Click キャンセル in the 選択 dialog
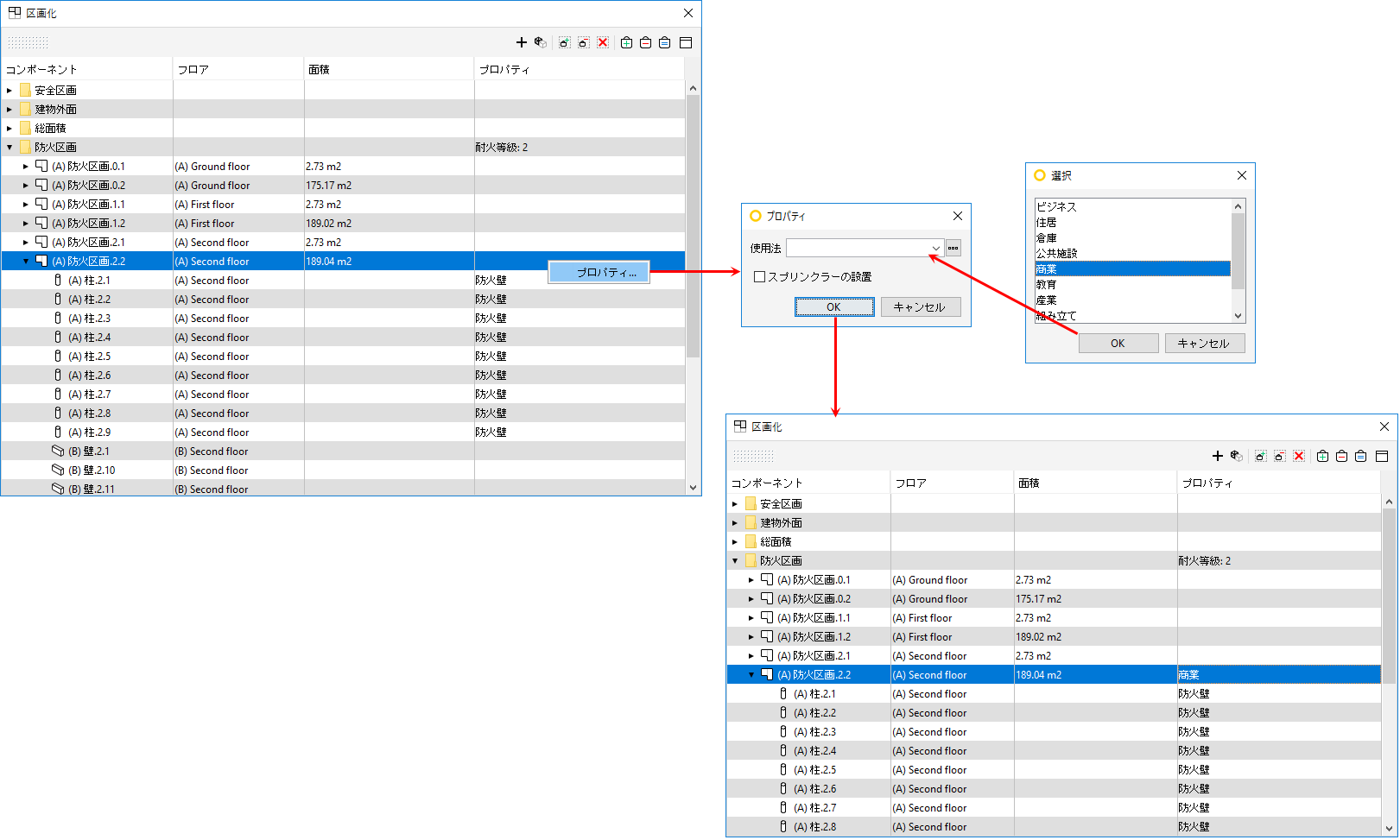Image resolution: width=1400 pixels, height=840 pixels. [x=1204, y=343]
